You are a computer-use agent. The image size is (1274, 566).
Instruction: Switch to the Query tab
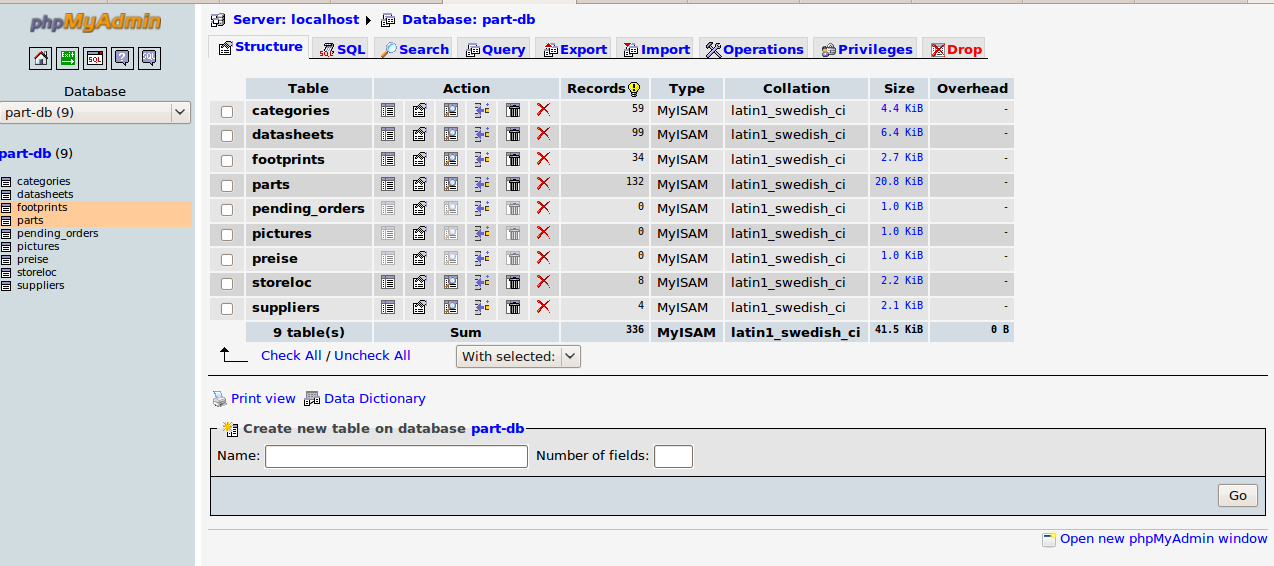493,49
